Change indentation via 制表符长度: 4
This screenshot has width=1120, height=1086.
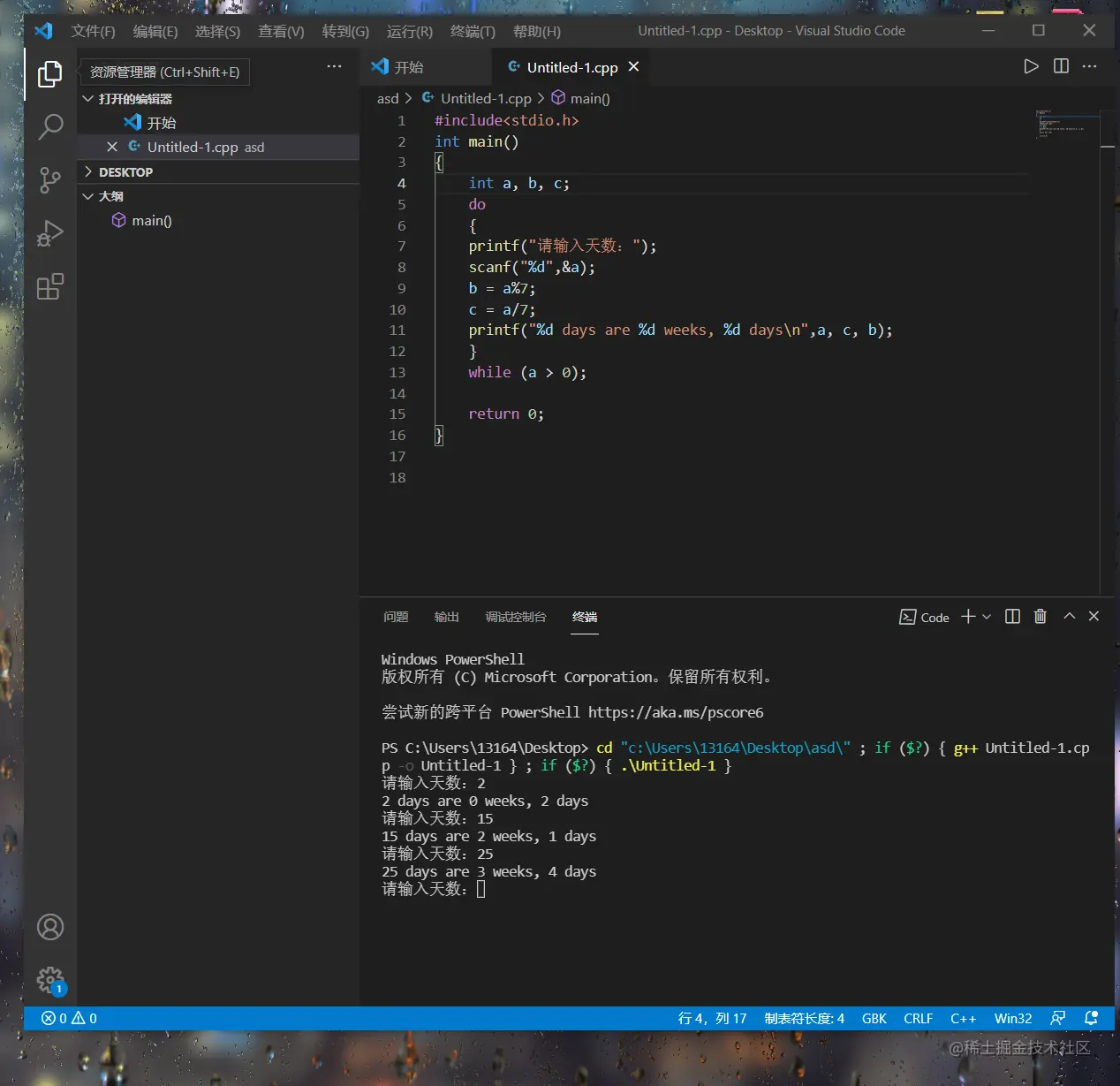pyautogui.click(x=804, y=1019)
